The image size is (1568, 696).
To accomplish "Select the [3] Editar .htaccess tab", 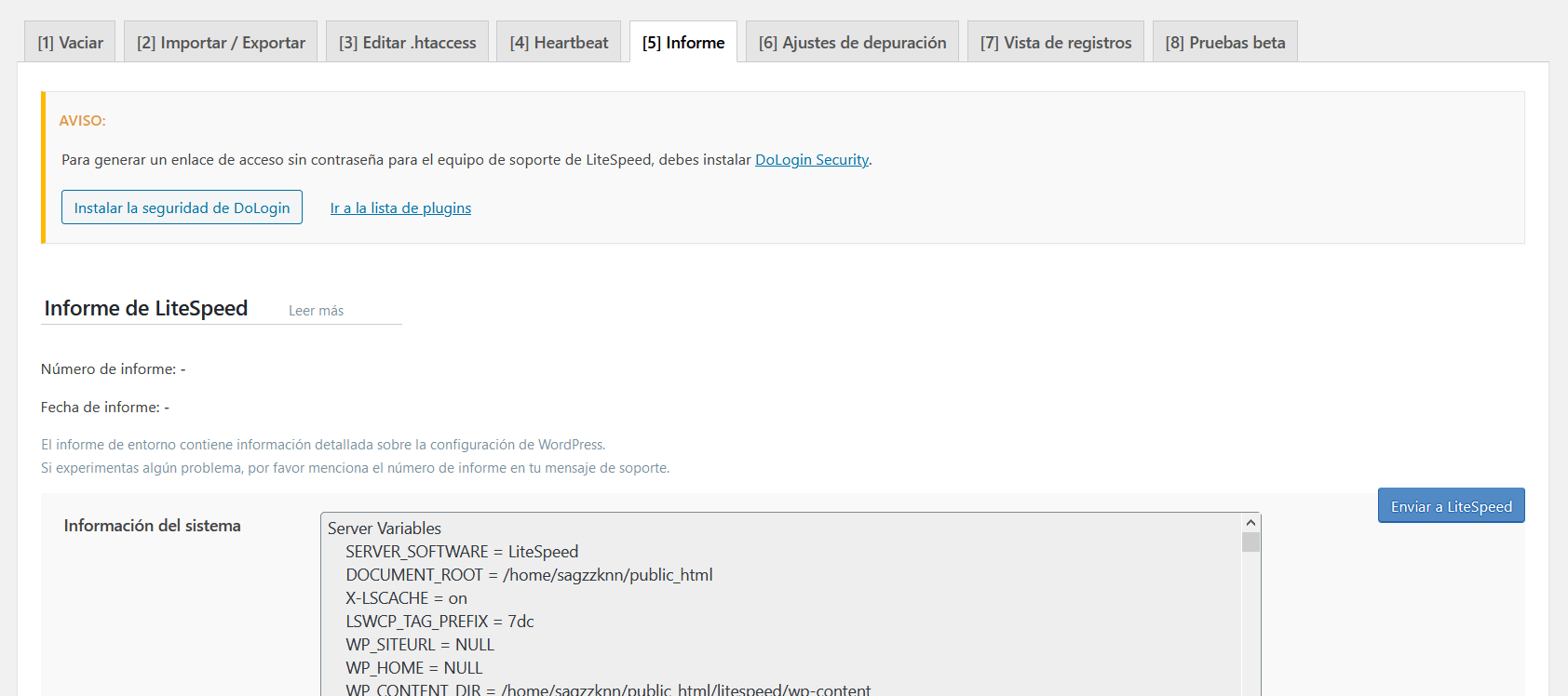I will coord(407,42).
